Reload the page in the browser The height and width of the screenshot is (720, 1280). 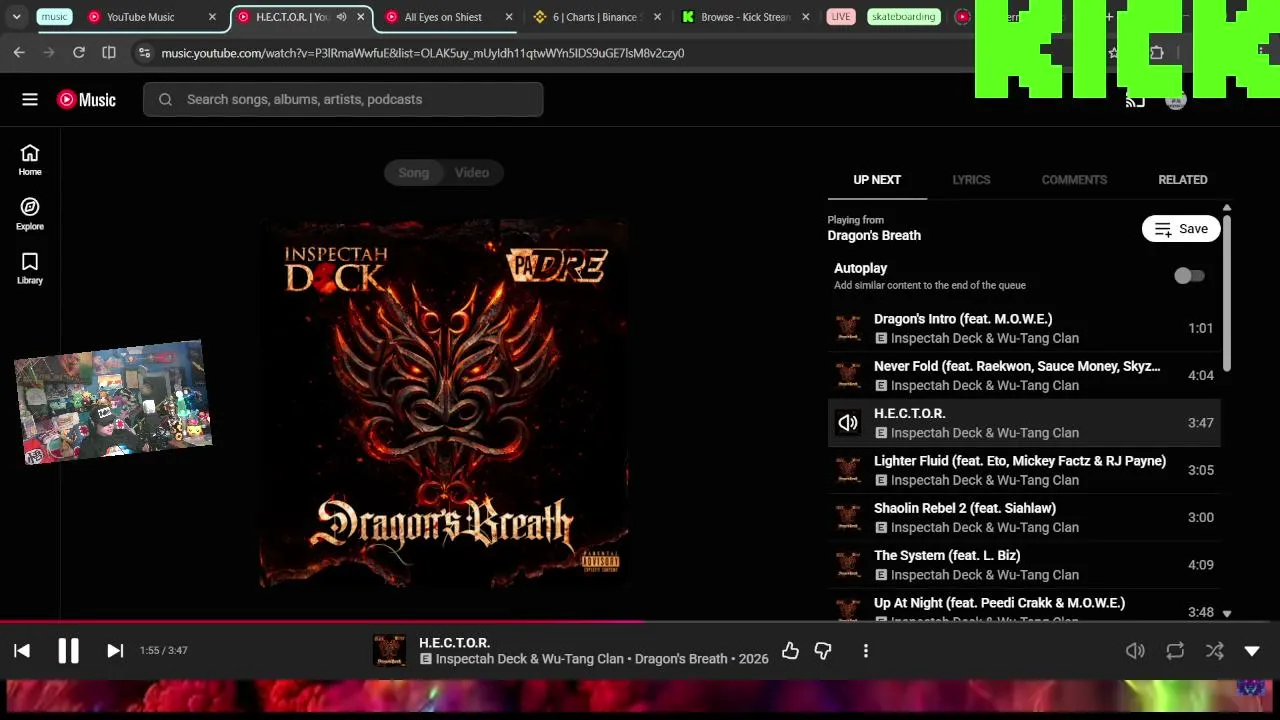pyautogui.click(x=79, y=52)
